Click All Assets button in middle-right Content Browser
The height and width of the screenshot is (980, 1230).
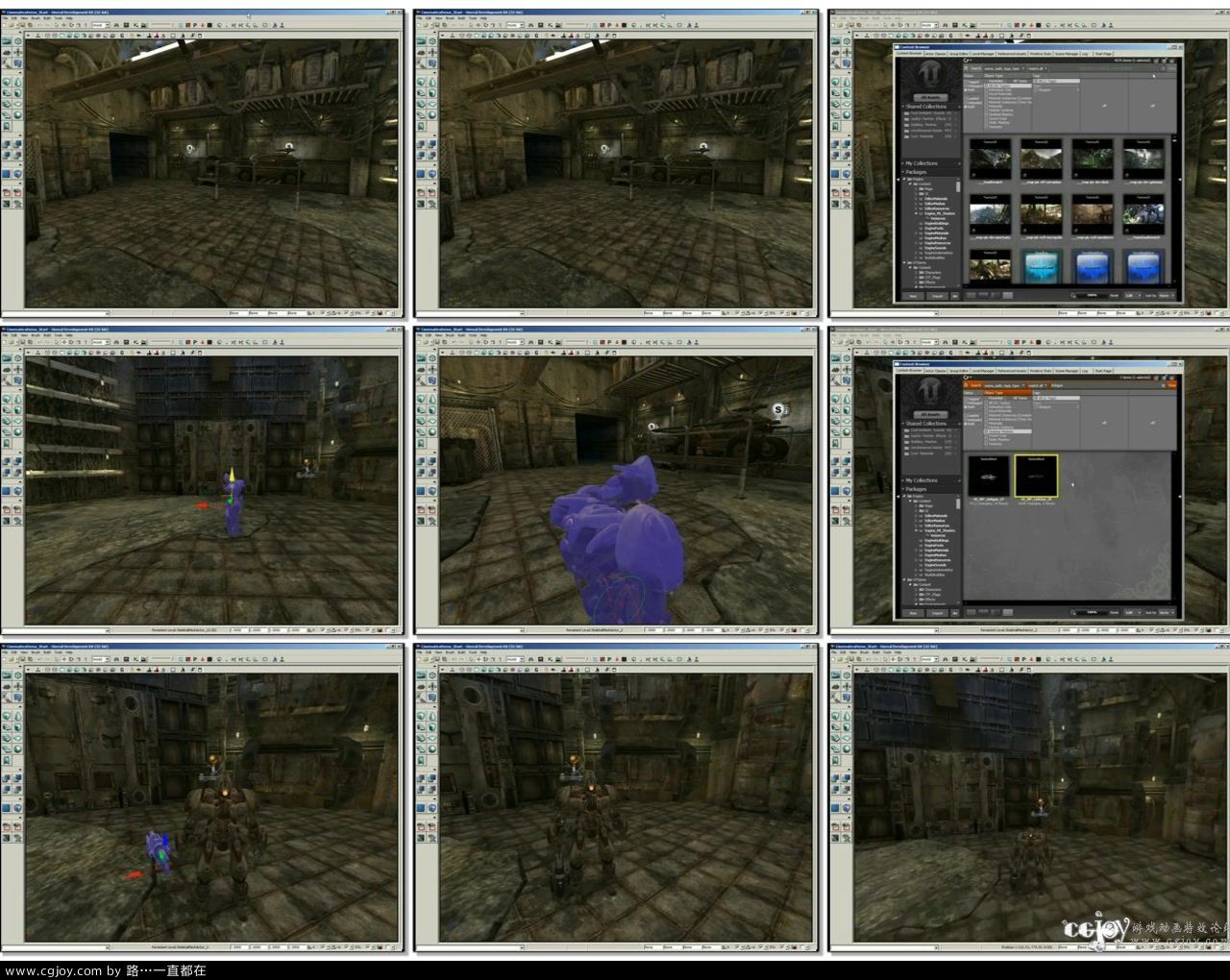pos(931,414)
